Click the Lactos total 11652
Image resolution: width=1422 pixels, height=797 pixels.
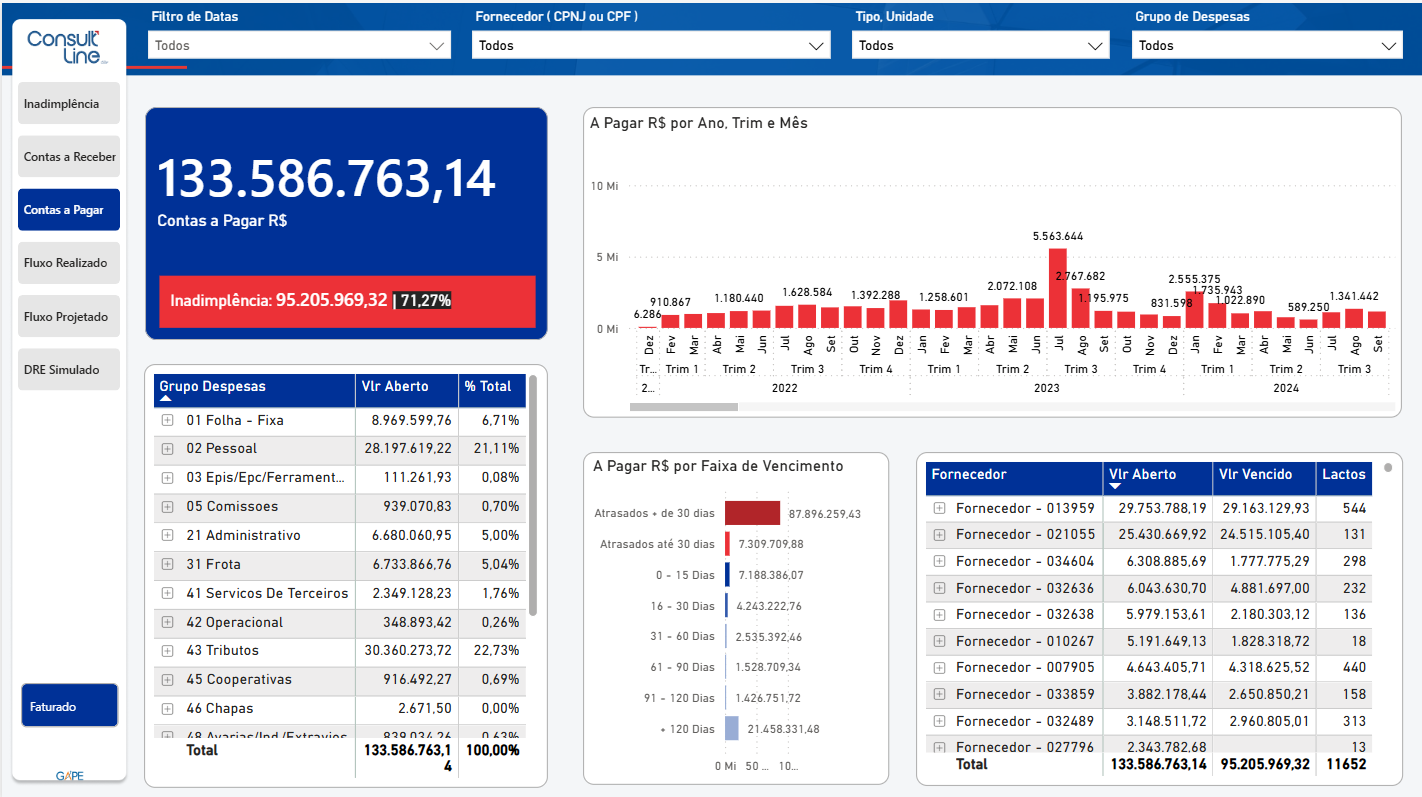click(1345, 764)
